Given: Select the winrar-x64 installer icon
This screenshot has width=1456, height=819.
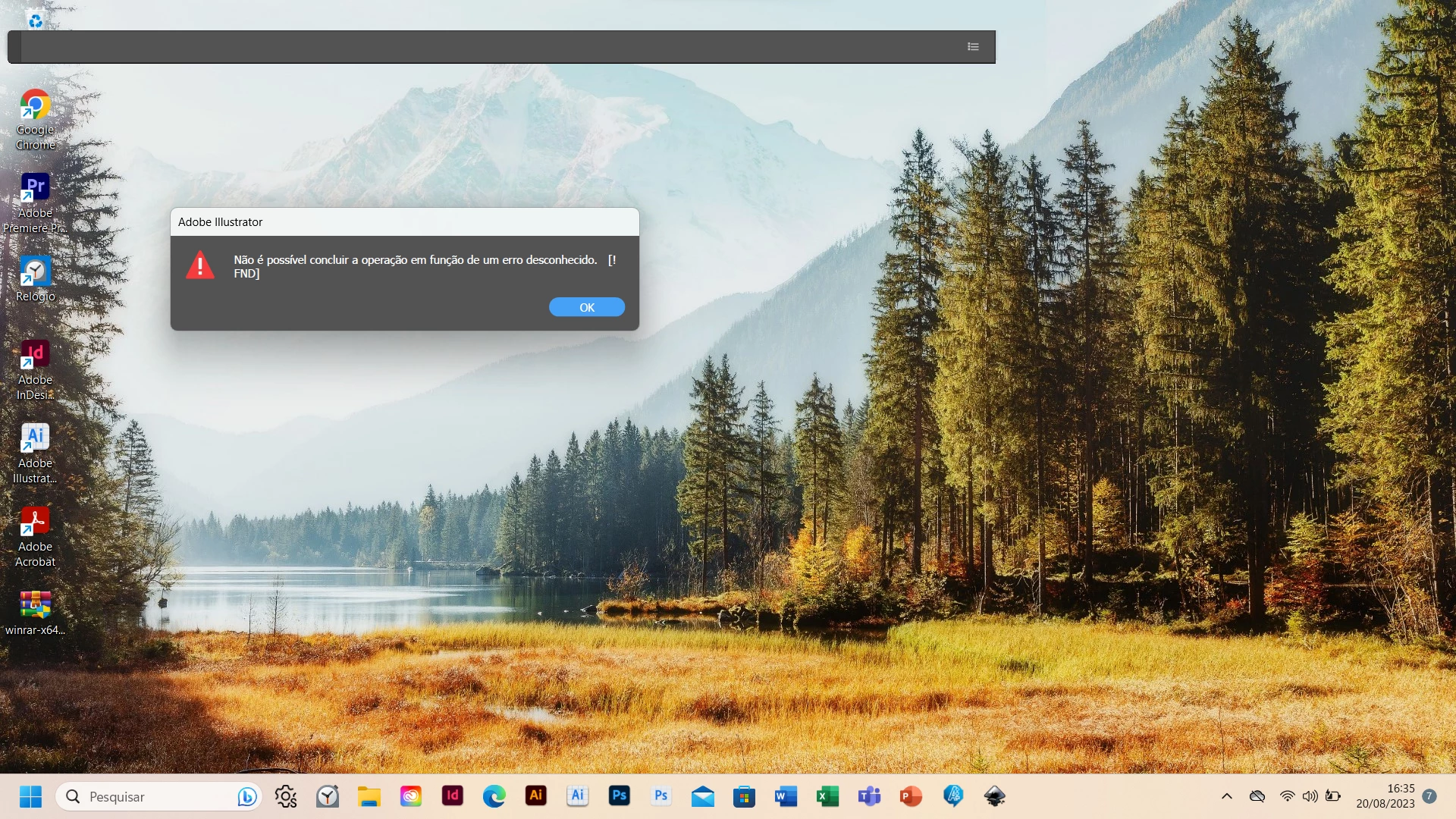Looking at the screenshot, I should tap(35, 605).
